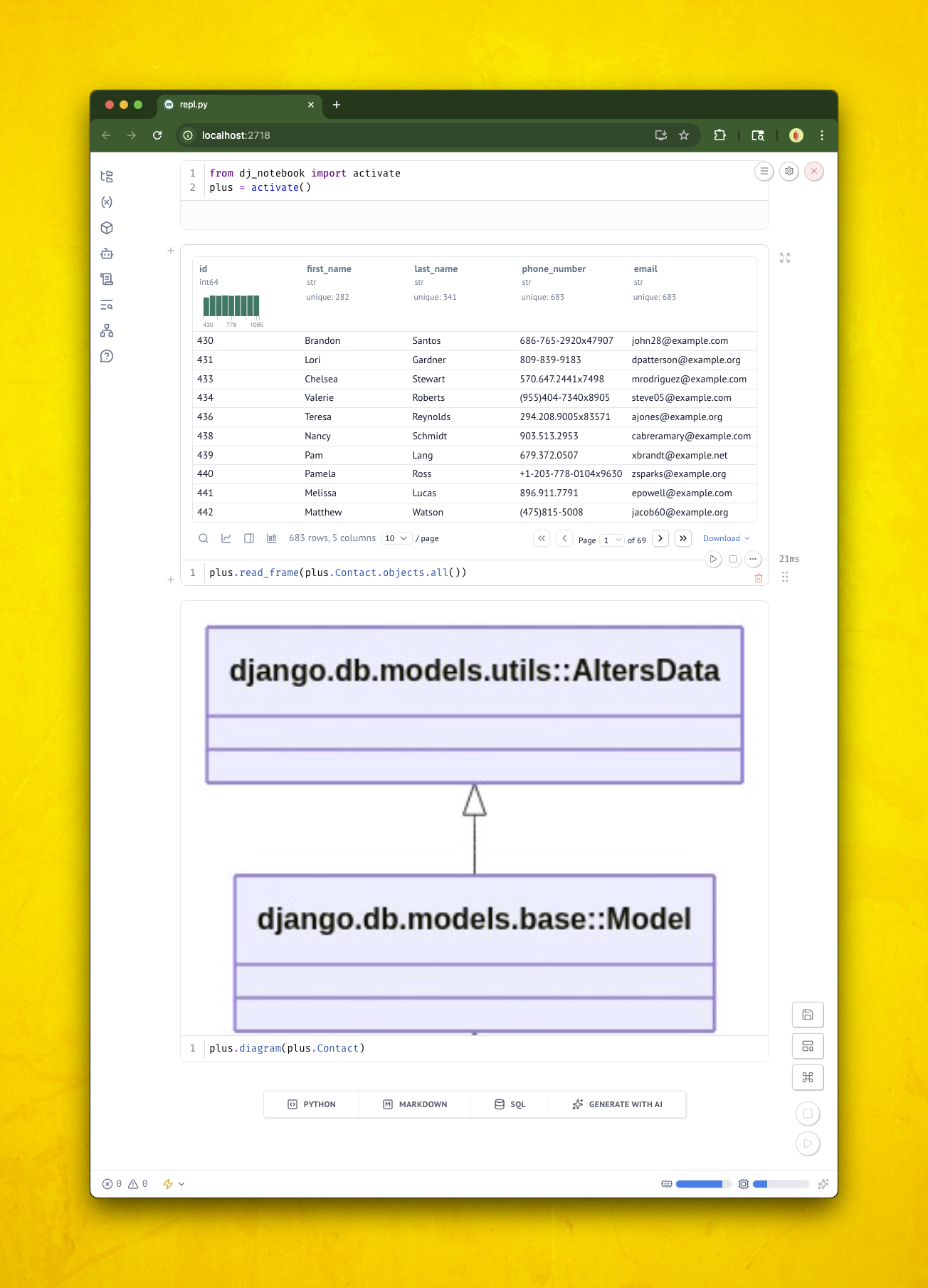Open the command palette icon
The width and height of the screenshot is (928, 1288).
(808, 1077)
